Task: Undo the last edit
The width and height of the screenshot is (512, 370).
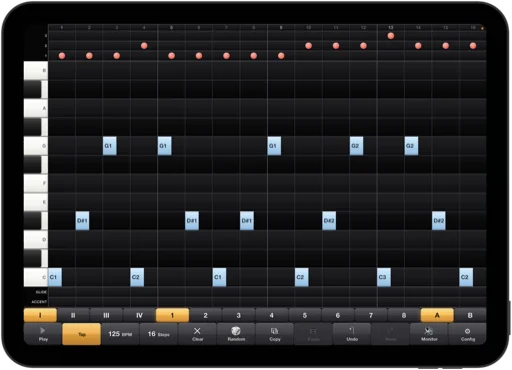Action: coord(352,334)
